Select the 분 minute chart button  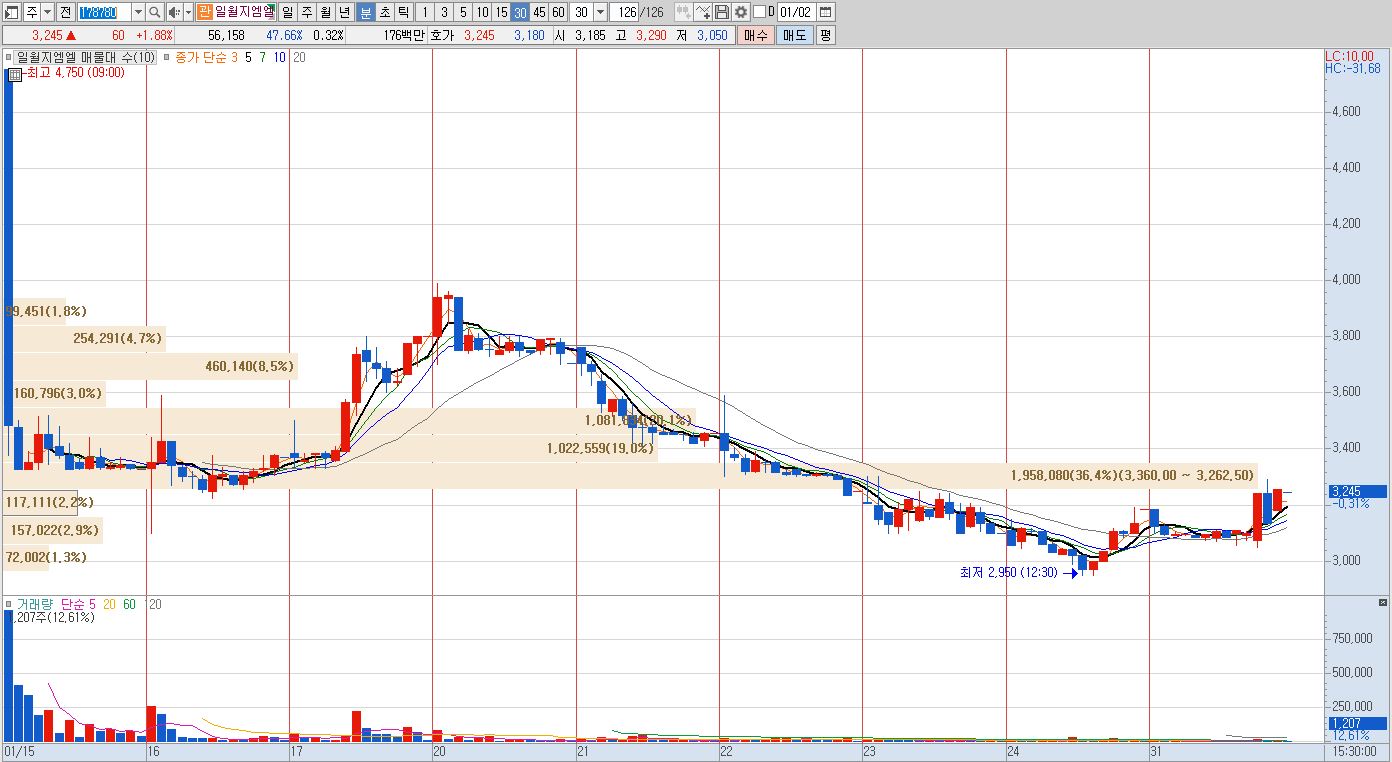point(366,12)
